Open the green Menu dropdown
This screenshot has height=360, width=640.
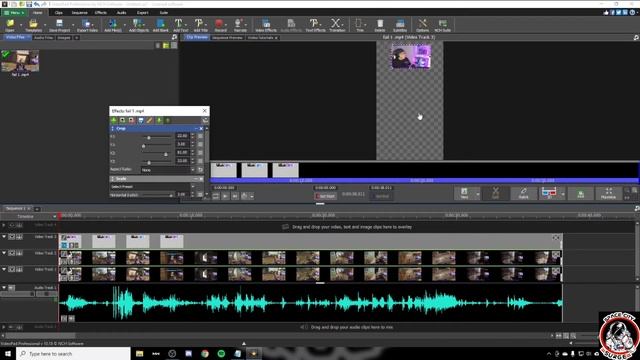[14, 13]
